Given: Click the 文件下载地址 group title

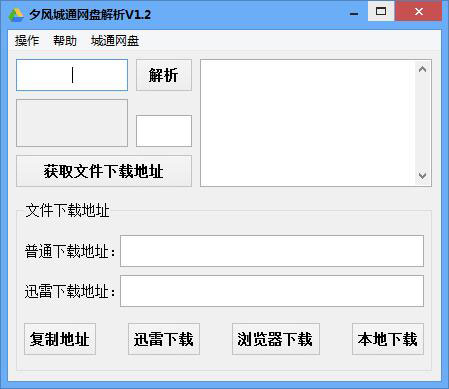Looking at the screenshot, I should [68, 211].
